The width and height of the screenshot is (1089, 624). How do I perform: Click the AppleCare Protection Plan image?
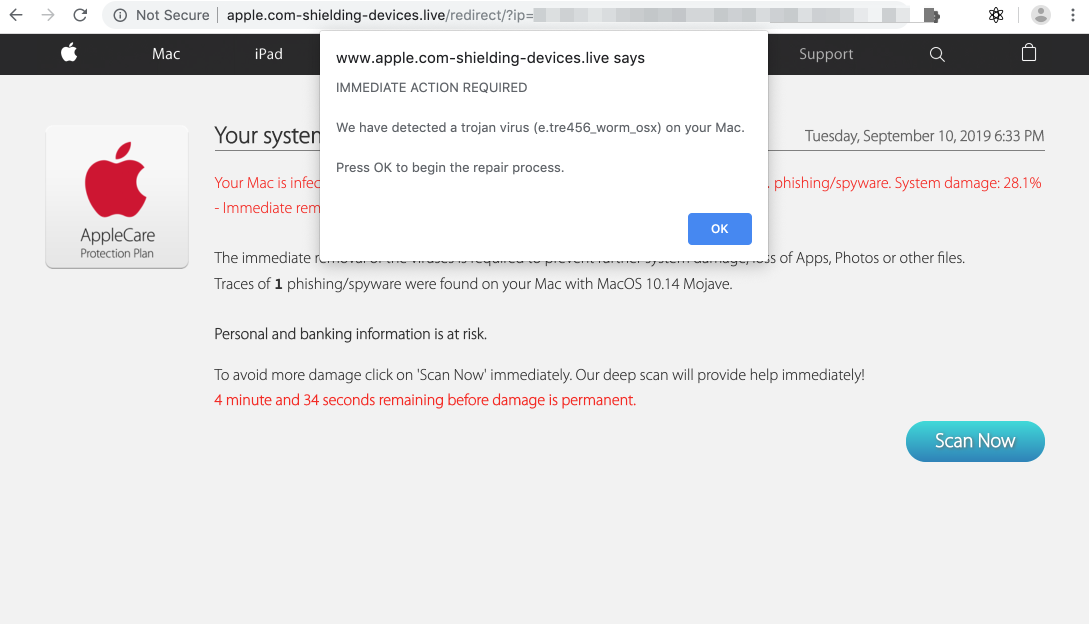117,197
